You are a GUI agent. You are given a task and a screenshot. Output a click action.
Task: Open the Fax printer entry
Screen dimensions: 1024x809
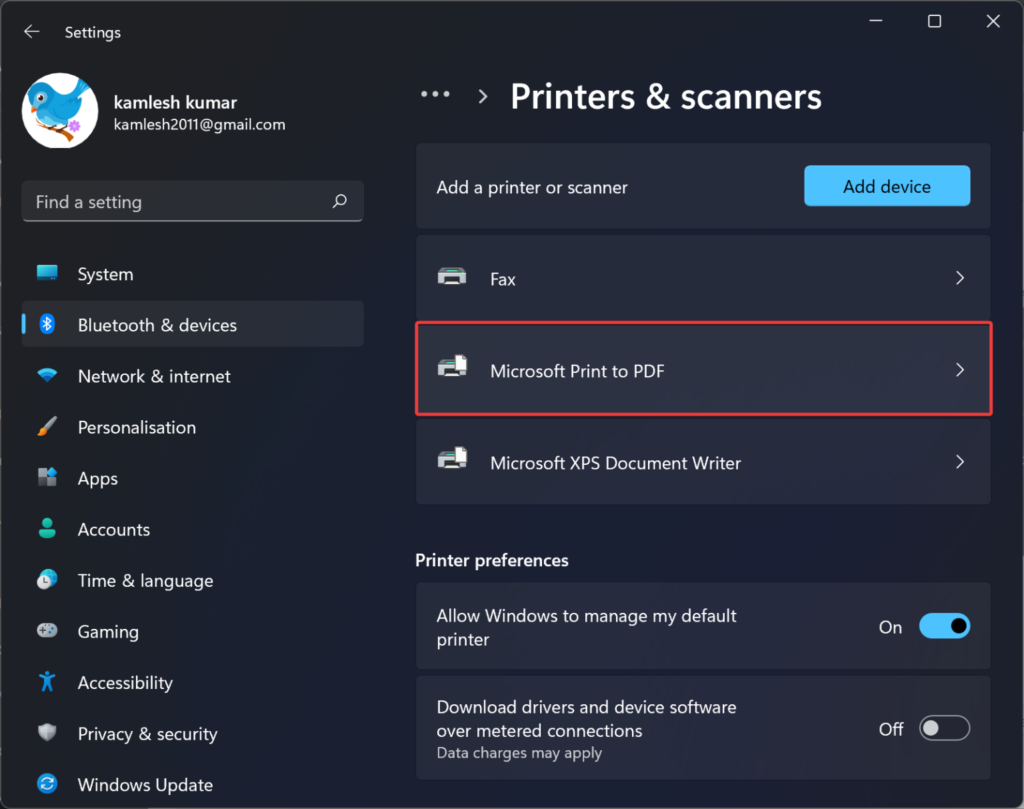[703, 279]
